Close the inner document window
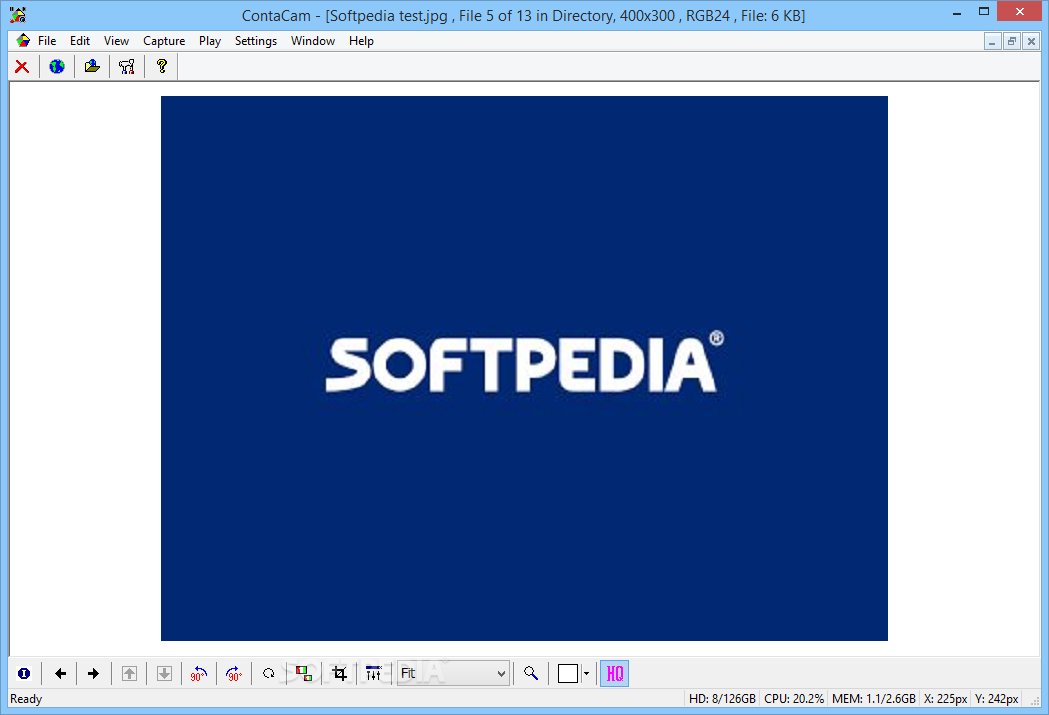Viewport: 1049px width, 715px height. coord(1031,41)
